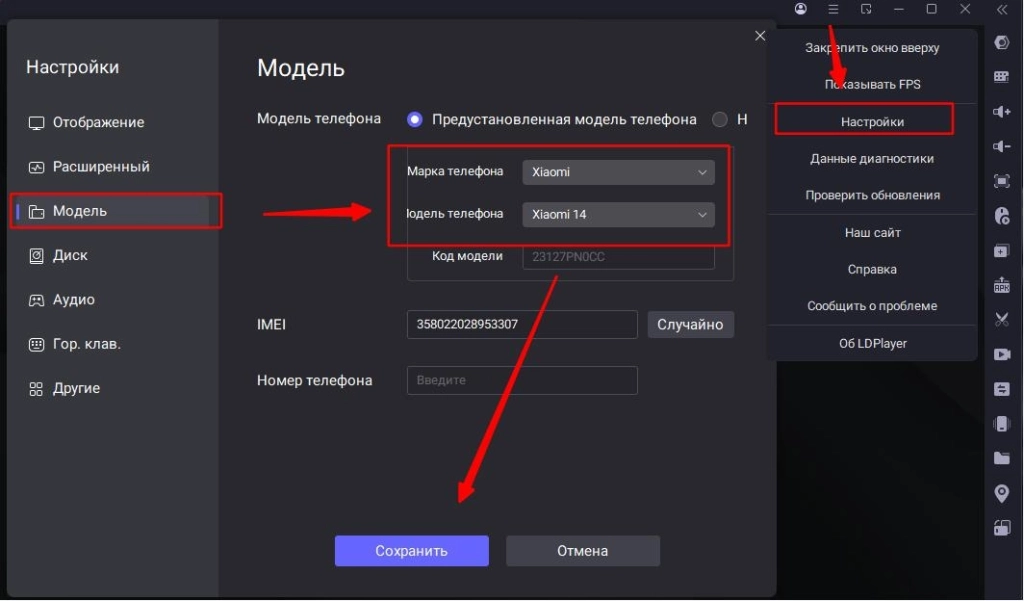The width and height of the screenshot is (1024, 601).
Task: Collapse the sidebar with the double-arrow chevron
Action: point(1001,9)
